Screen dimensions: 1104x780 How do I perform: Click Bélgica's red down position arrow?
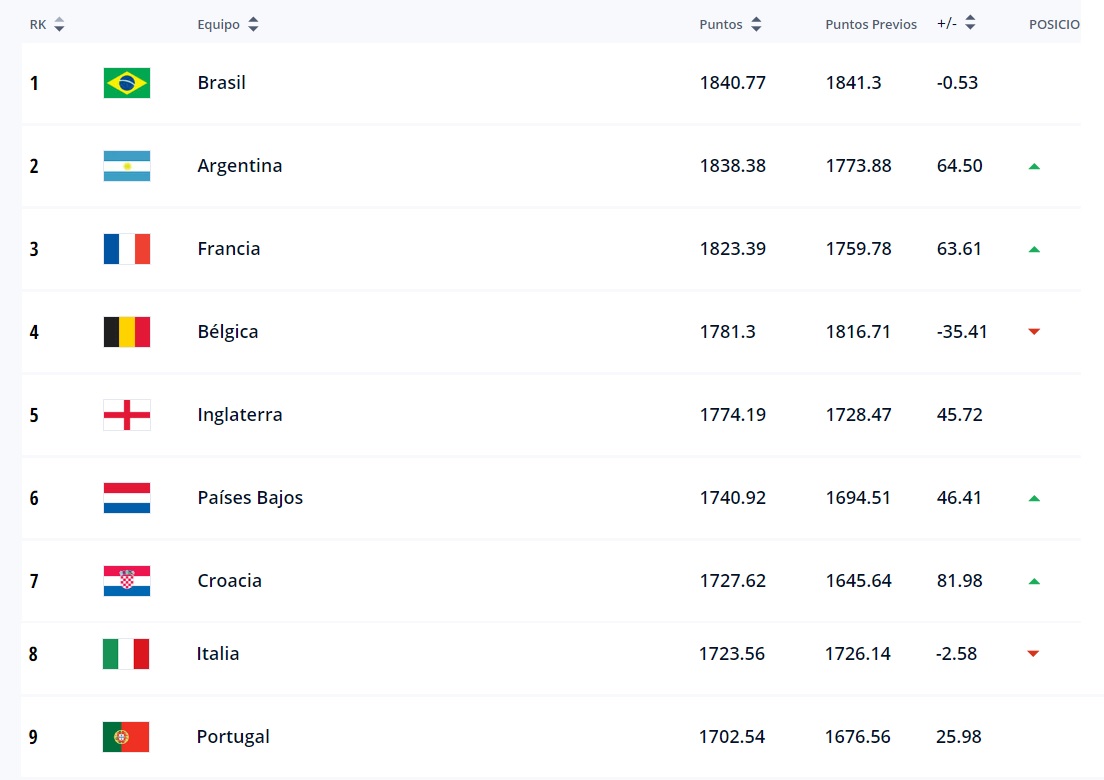(1034, 332)
